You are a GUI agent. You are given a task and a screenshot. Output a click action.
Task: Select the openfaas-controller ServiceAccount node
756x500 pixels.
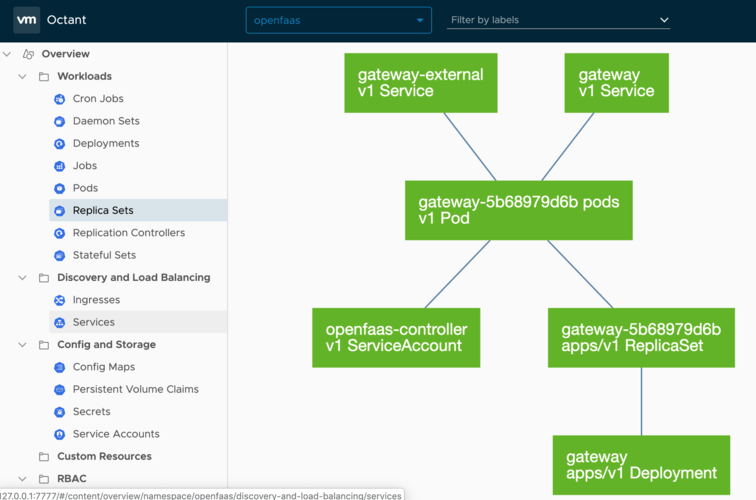point(396,338)
